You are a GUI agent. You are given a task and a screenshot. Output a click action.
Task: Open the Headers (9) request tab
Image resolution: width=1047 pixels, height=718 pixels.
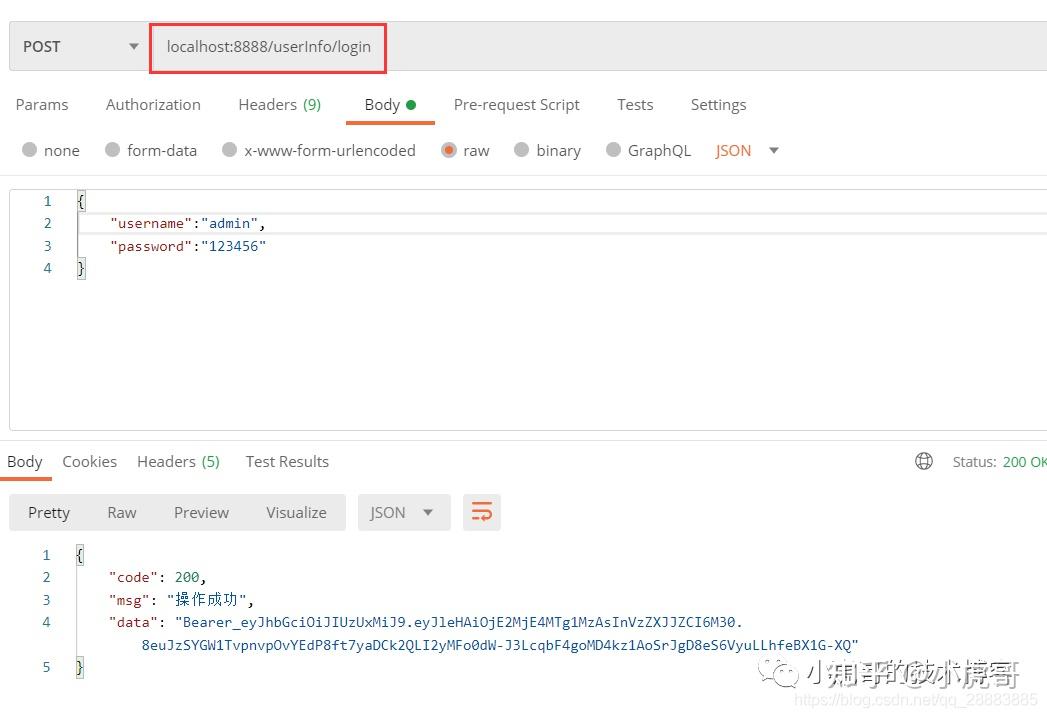coord(279,104)
